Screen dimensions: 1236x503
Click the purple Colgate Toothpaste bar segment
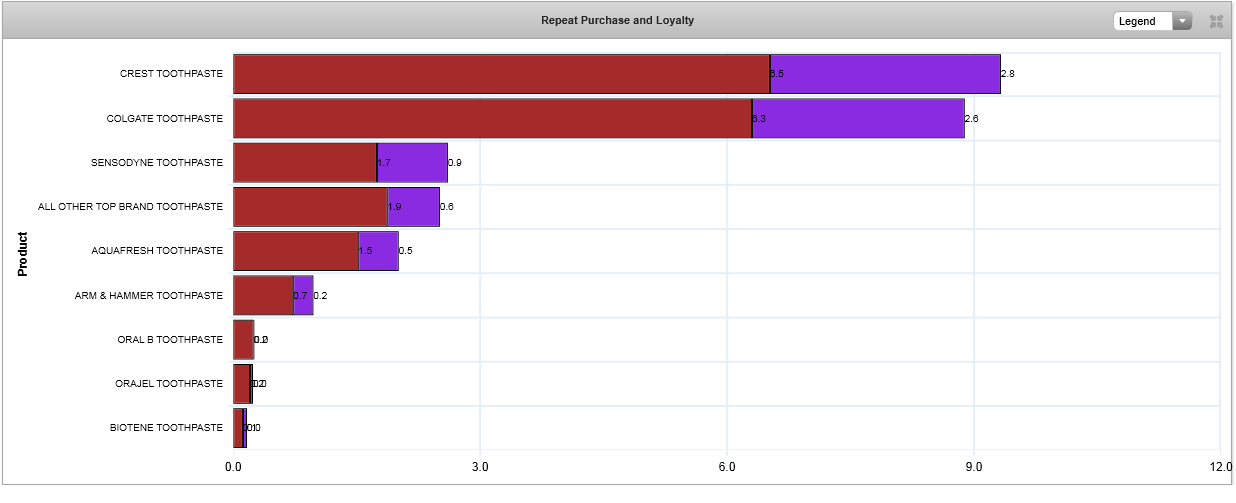(858, 118)
